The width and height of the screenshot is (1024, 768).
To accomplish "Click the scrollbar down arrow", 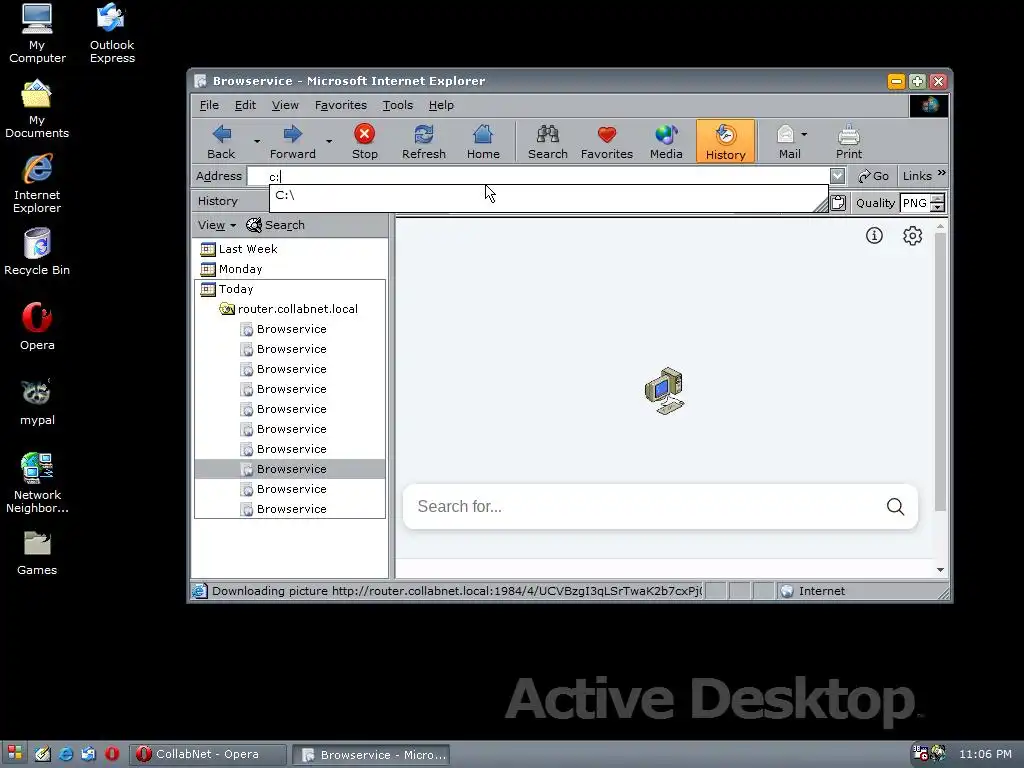I will pos(940,570).
